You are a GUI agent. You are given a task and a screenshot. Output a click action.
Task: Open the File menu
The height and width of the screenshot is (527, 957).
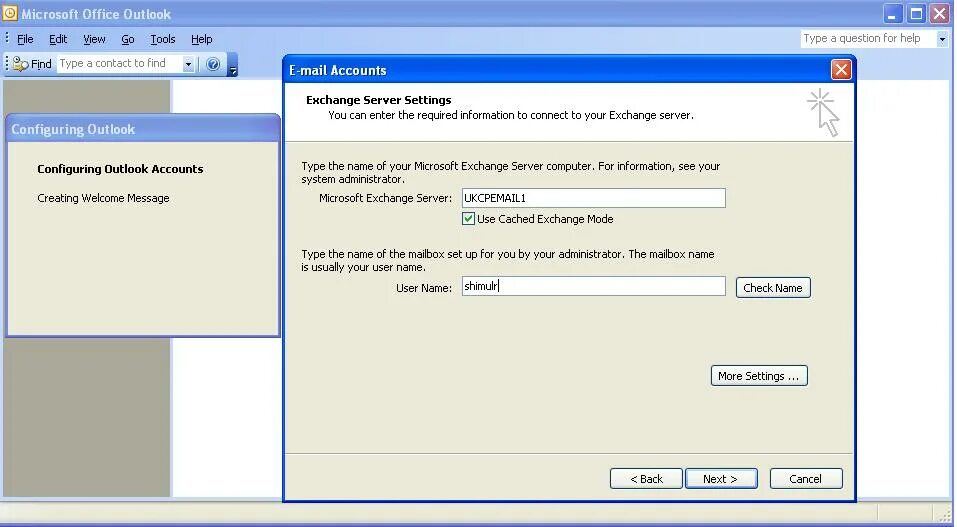click(25, 39)
